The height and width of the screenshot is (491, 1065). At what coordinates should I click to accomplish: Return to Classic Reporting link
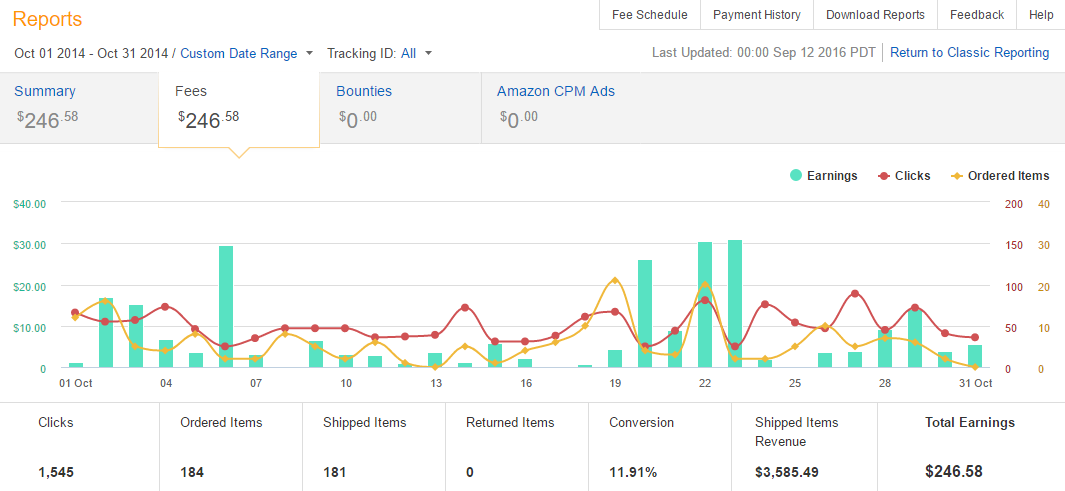click(969, 53)
